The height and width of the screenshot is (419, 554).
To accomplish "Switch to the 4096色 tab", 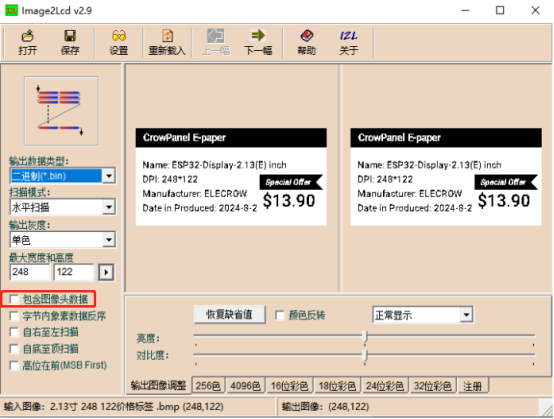I will point(246,386).
